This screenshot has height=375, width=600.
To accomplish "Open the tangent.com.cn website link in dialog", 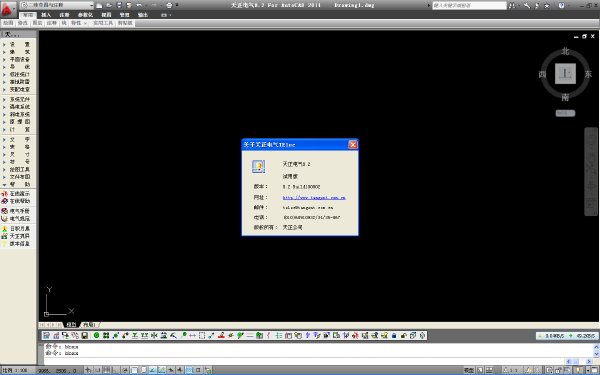I will 314,198.
